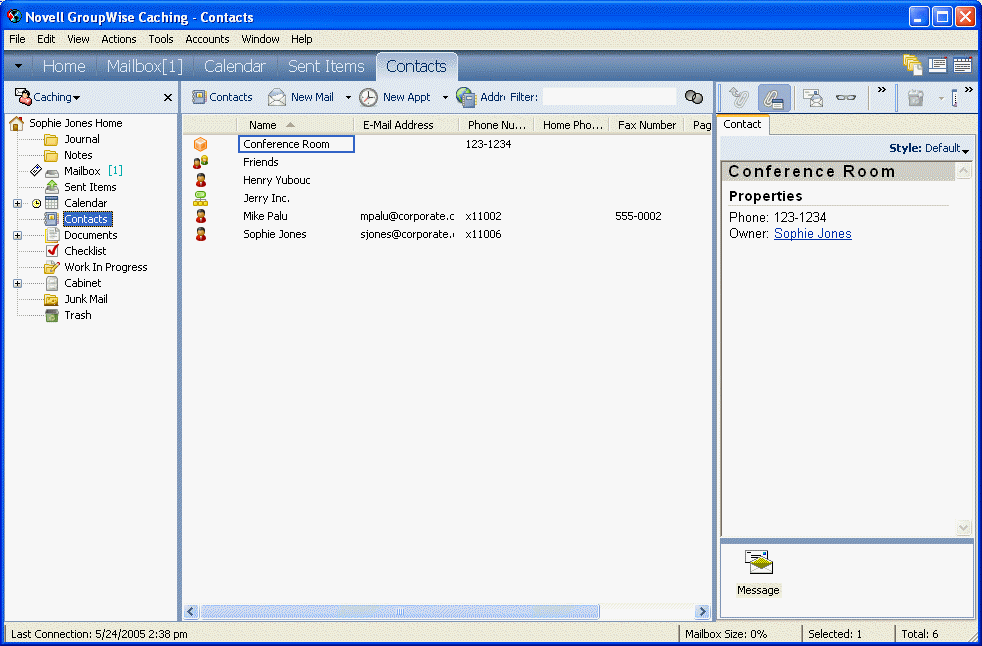Open the Style: Default dropdown
Image resolution: width=982 pixels, height=646 pixels.
click(929, 148)
